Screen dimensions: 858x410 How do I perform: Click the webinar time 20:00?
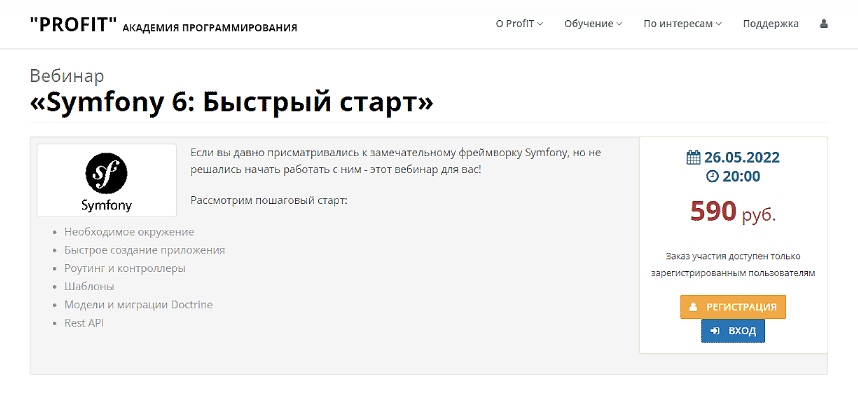[x=741, y=176]
